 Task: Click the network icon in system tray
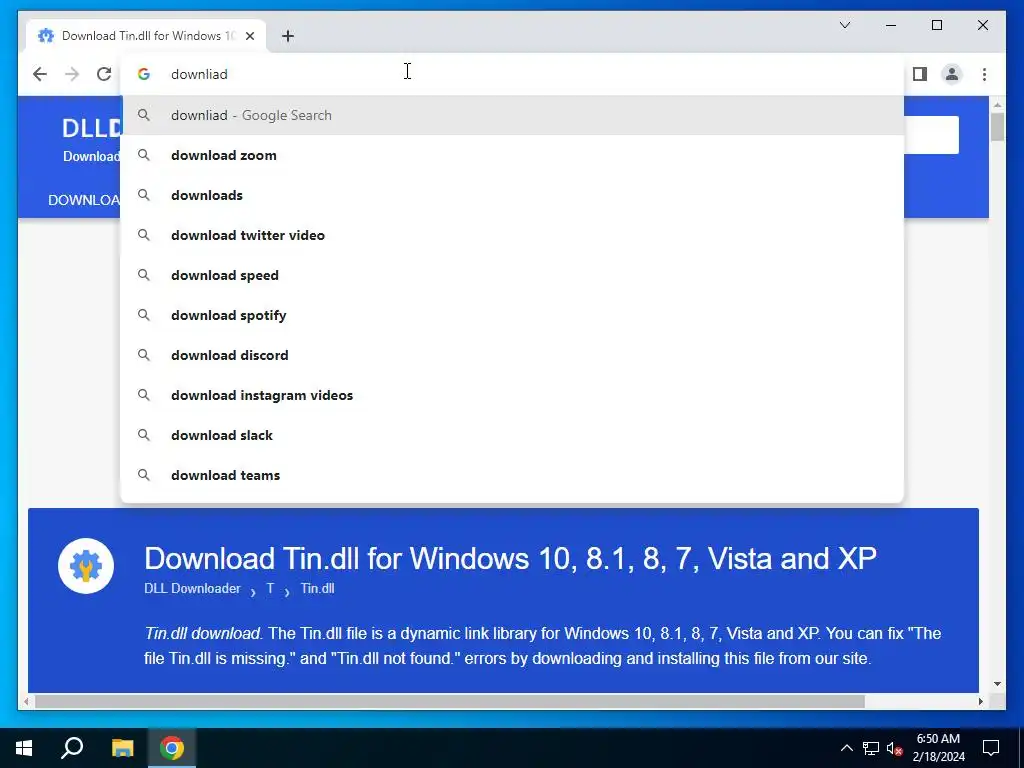[871, 748]
